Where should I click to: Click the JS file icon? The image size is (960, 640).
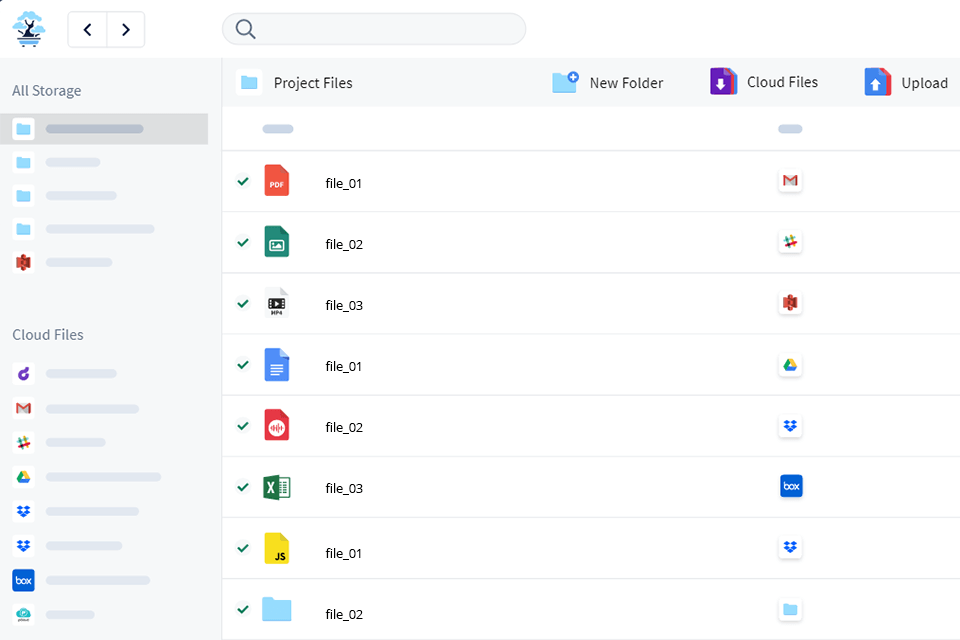coord(277,549)
